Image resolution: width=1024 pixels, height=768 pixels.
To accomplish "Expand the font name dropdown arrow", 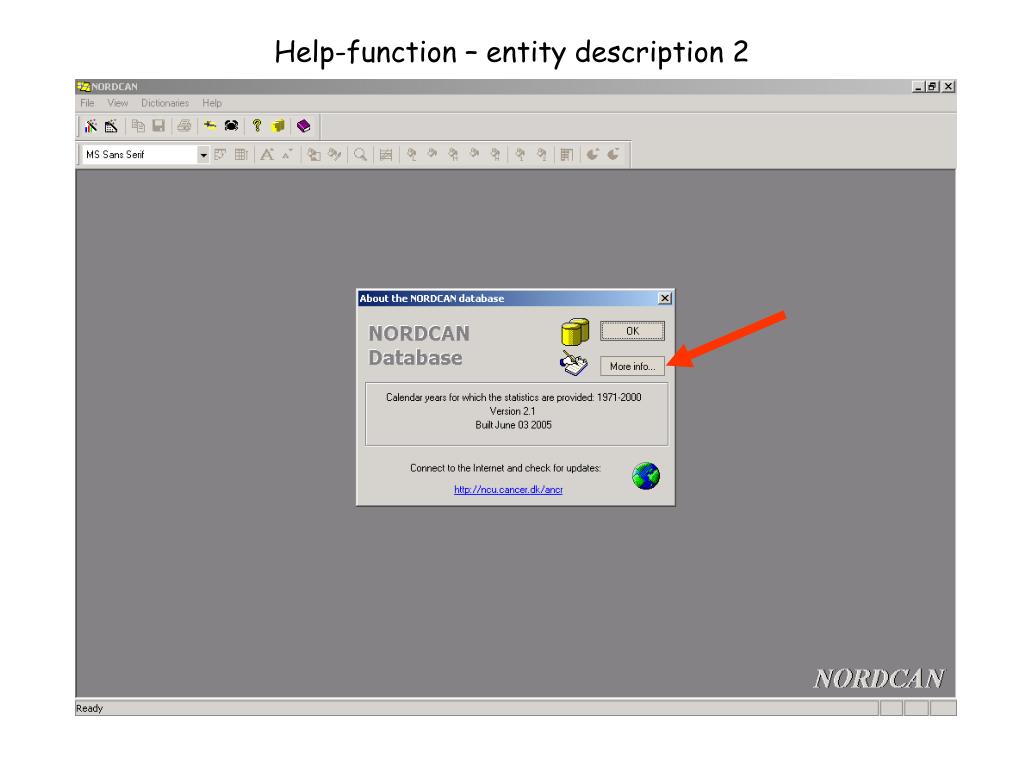I will [x=203, y=155].
